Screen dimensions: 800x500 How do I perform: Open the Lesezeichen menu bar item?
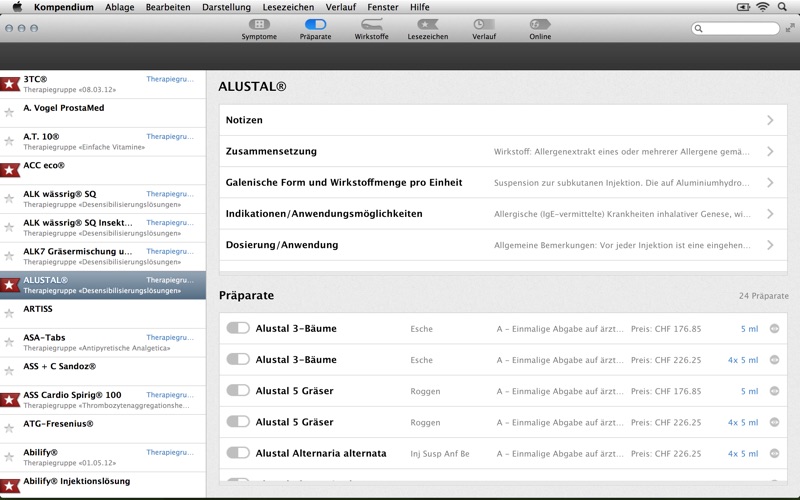288,7
